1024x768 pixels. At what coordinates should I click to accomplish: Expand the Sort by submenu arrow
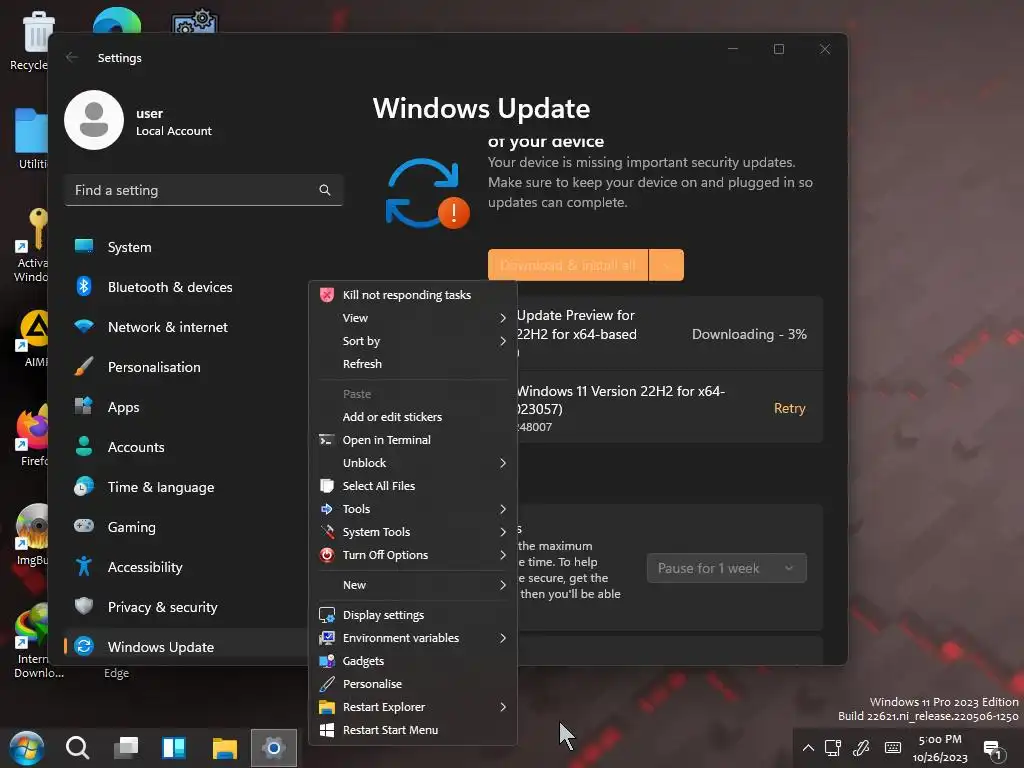[503, 341]
